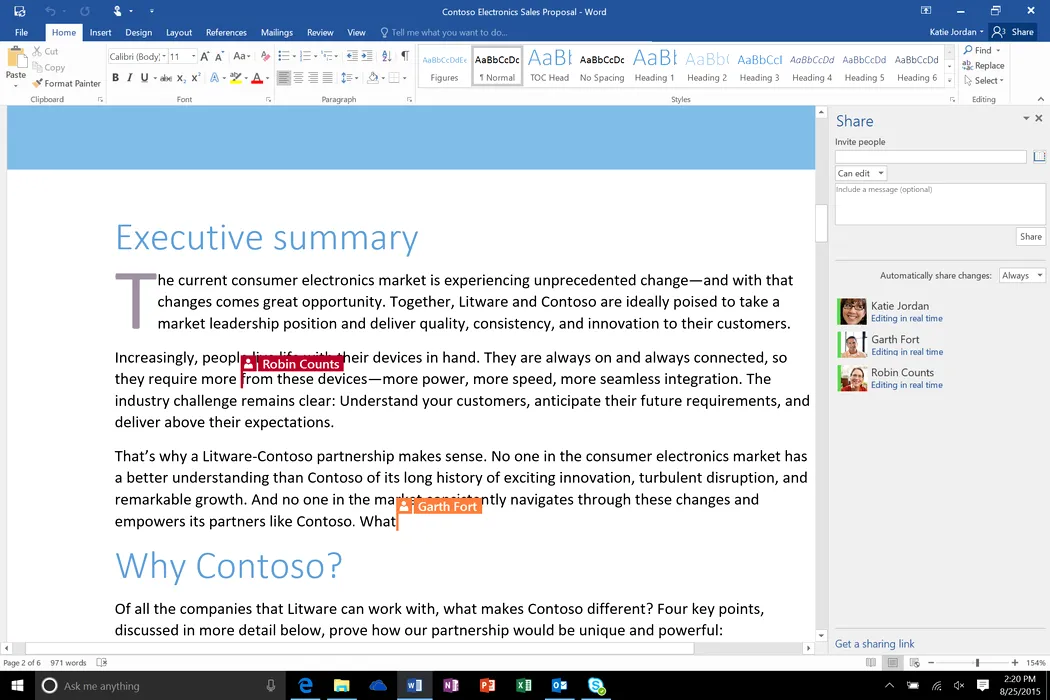The height and width of the screenshot is (700, 1050).
Task: Click the Get a sharing link link
Action: 874,644
